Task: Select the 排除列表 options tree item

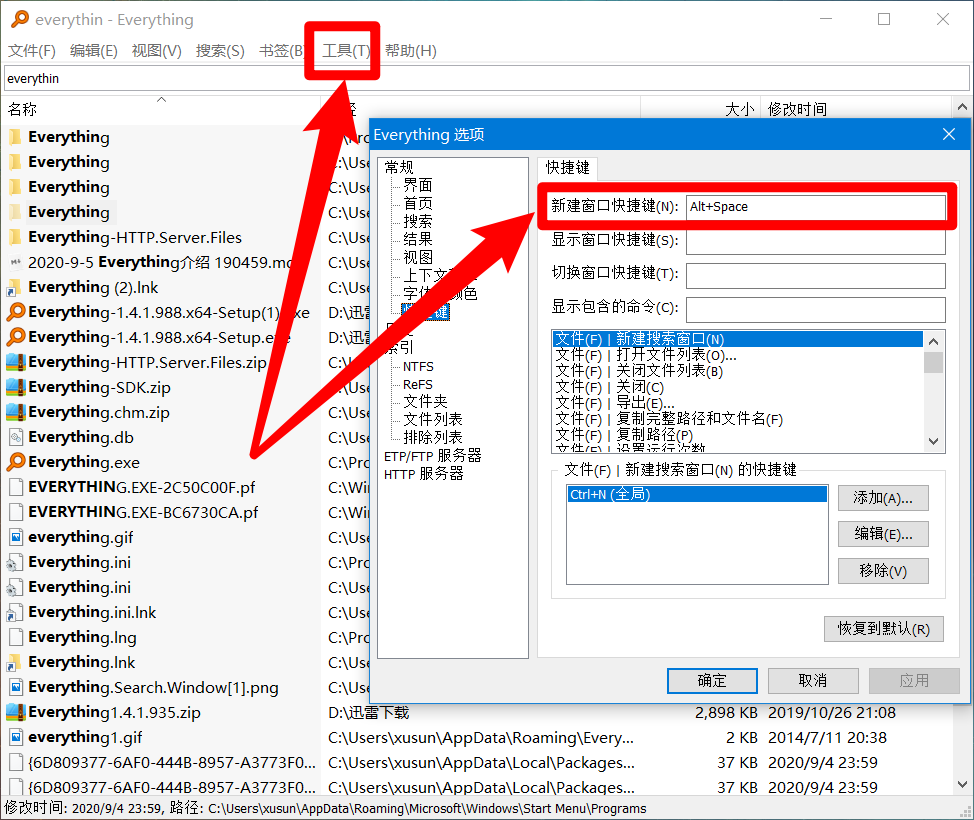Action: click(432, 437)
